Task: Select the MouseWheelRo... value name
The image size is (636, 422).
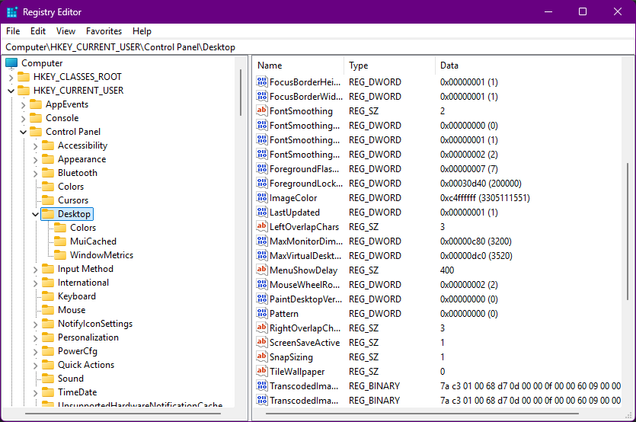Action: (305, 284)
